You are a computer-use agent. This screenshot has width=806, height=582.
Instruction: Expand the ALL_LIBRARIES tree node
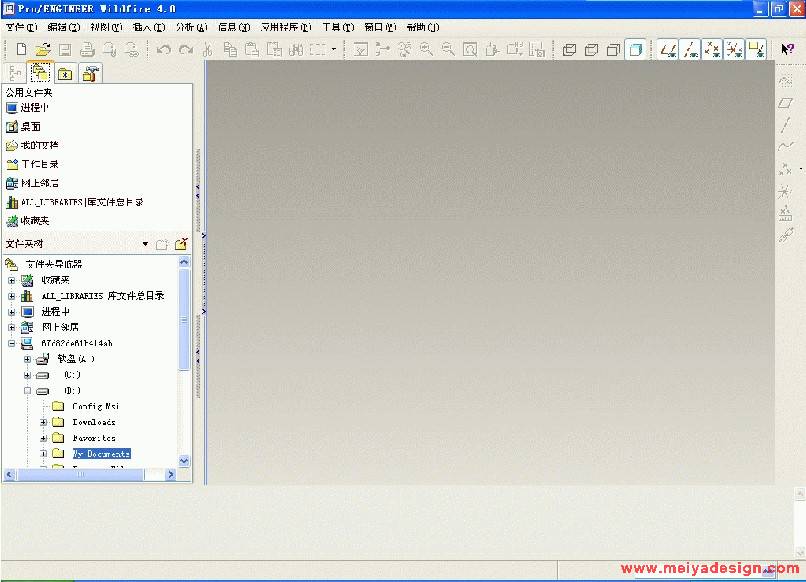11,296
